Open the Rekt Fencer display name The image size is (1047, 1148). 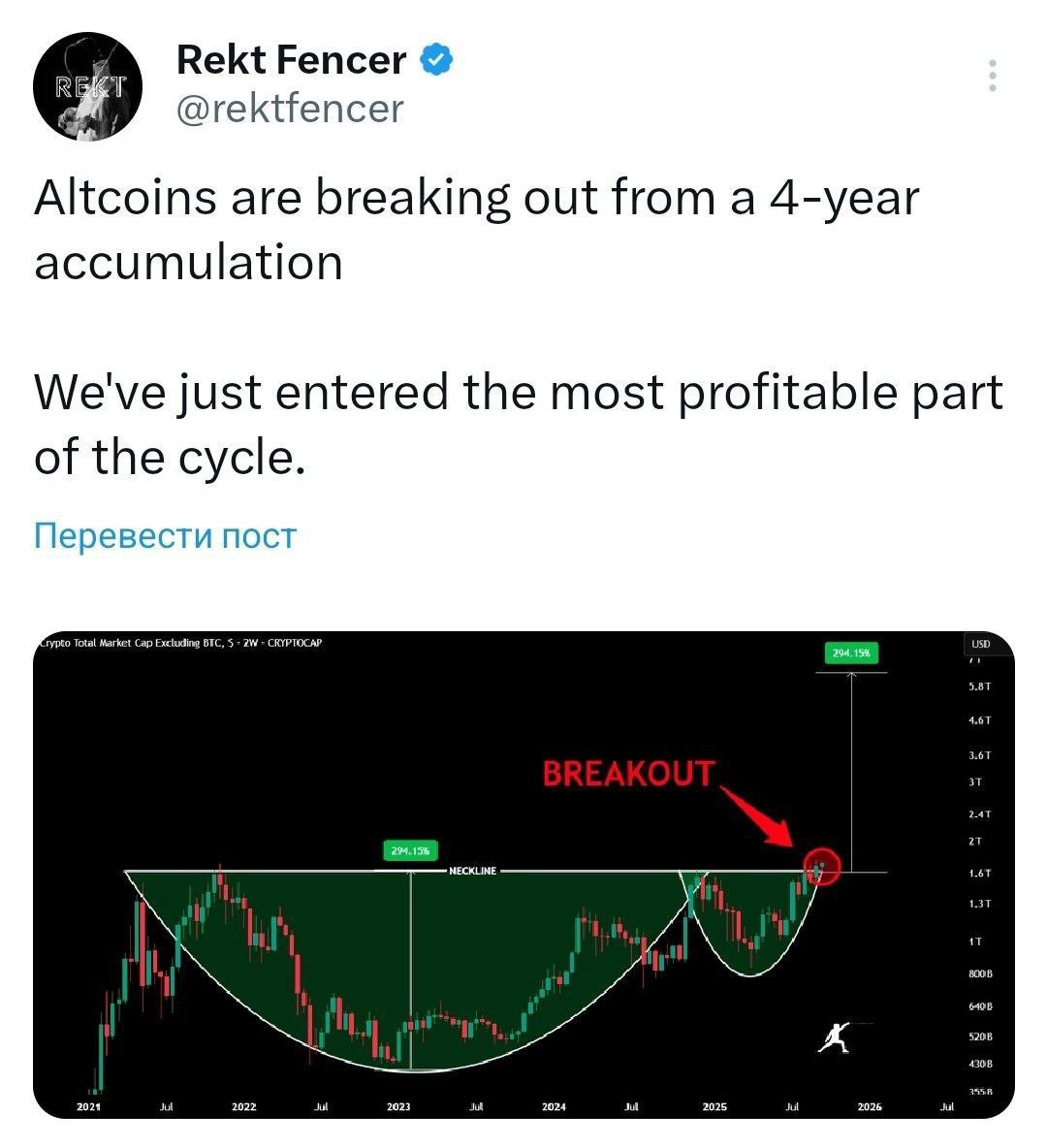291,60
